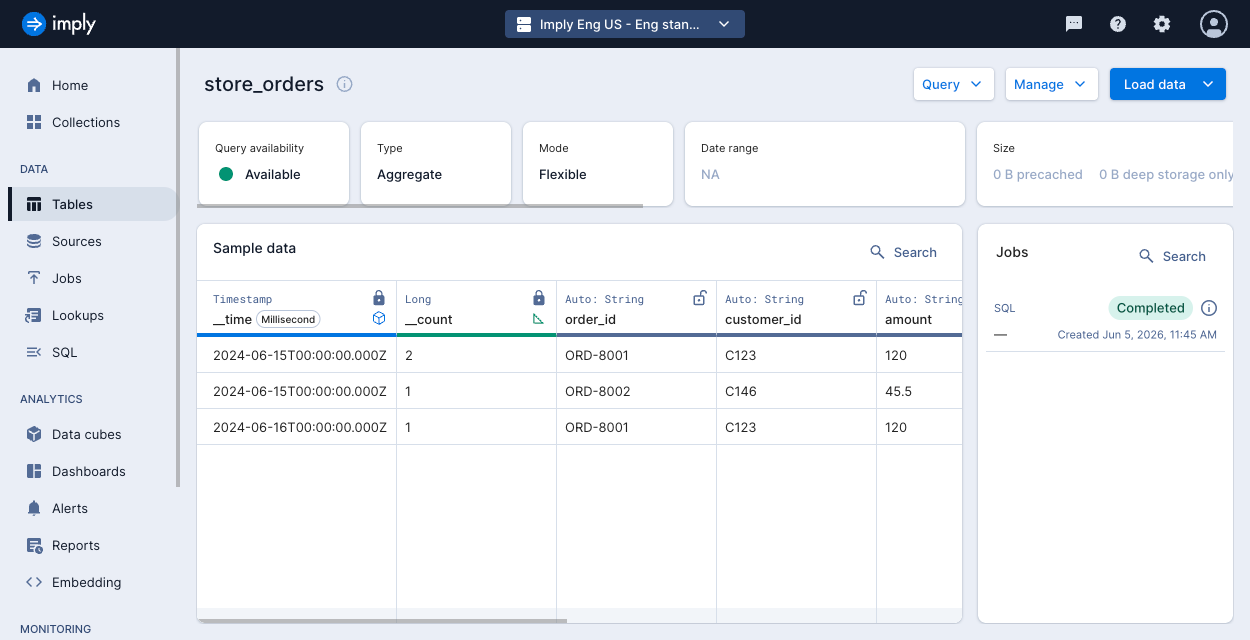The width and height of the screenshot is (1250, 640).
Task: Click the store_orders table title
Action: pyautogui.click(x=264, y=84)
